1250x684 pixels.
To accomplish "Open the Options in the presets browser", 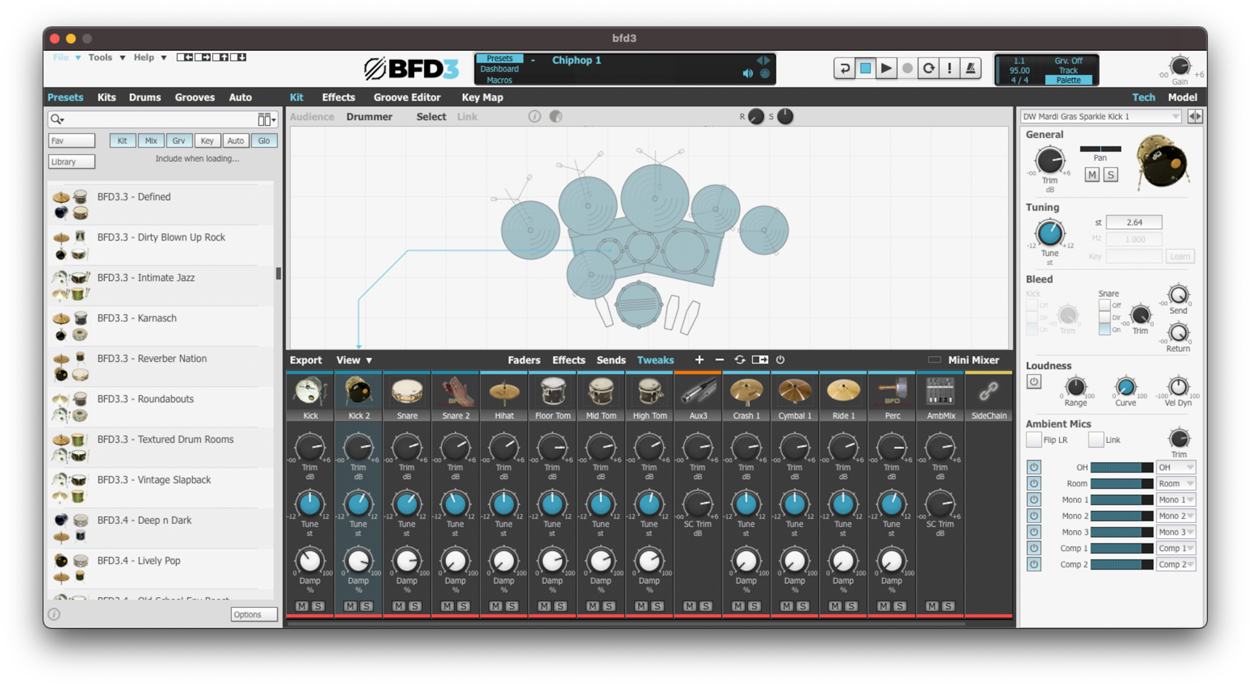I will tap(253, 614).
